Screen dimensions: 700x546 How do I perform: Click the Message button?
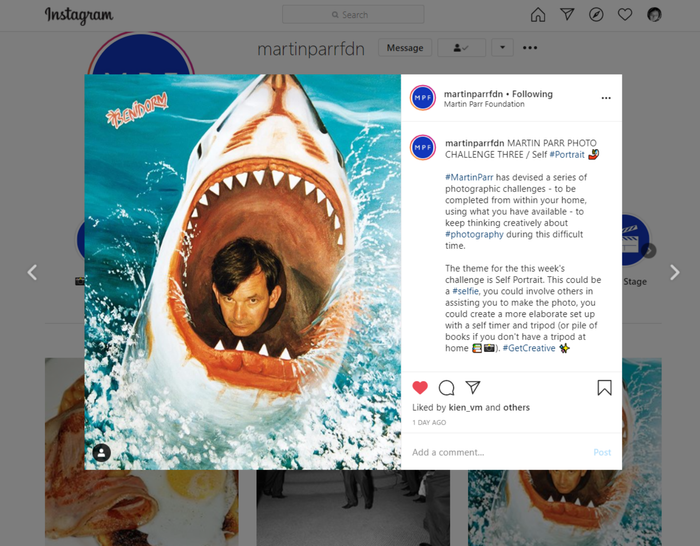(405, 48)
